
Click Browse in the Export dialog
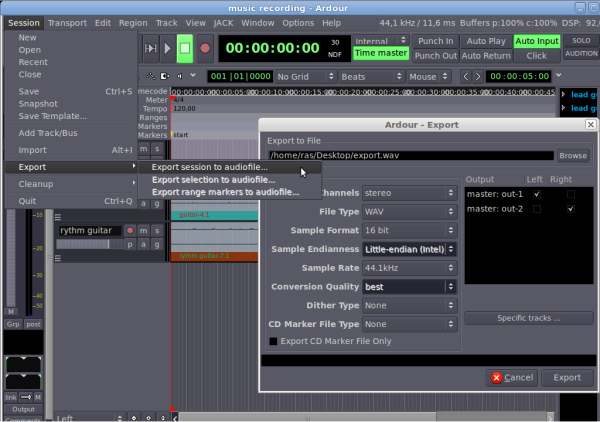click(573, 156)
